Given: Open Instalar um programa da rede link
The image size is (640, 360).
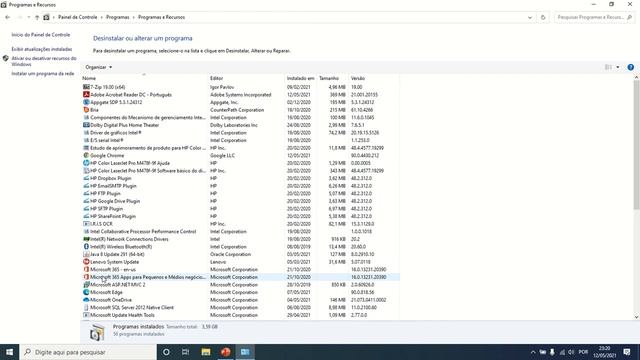Looking at the screenshot, I should (43, 73).
